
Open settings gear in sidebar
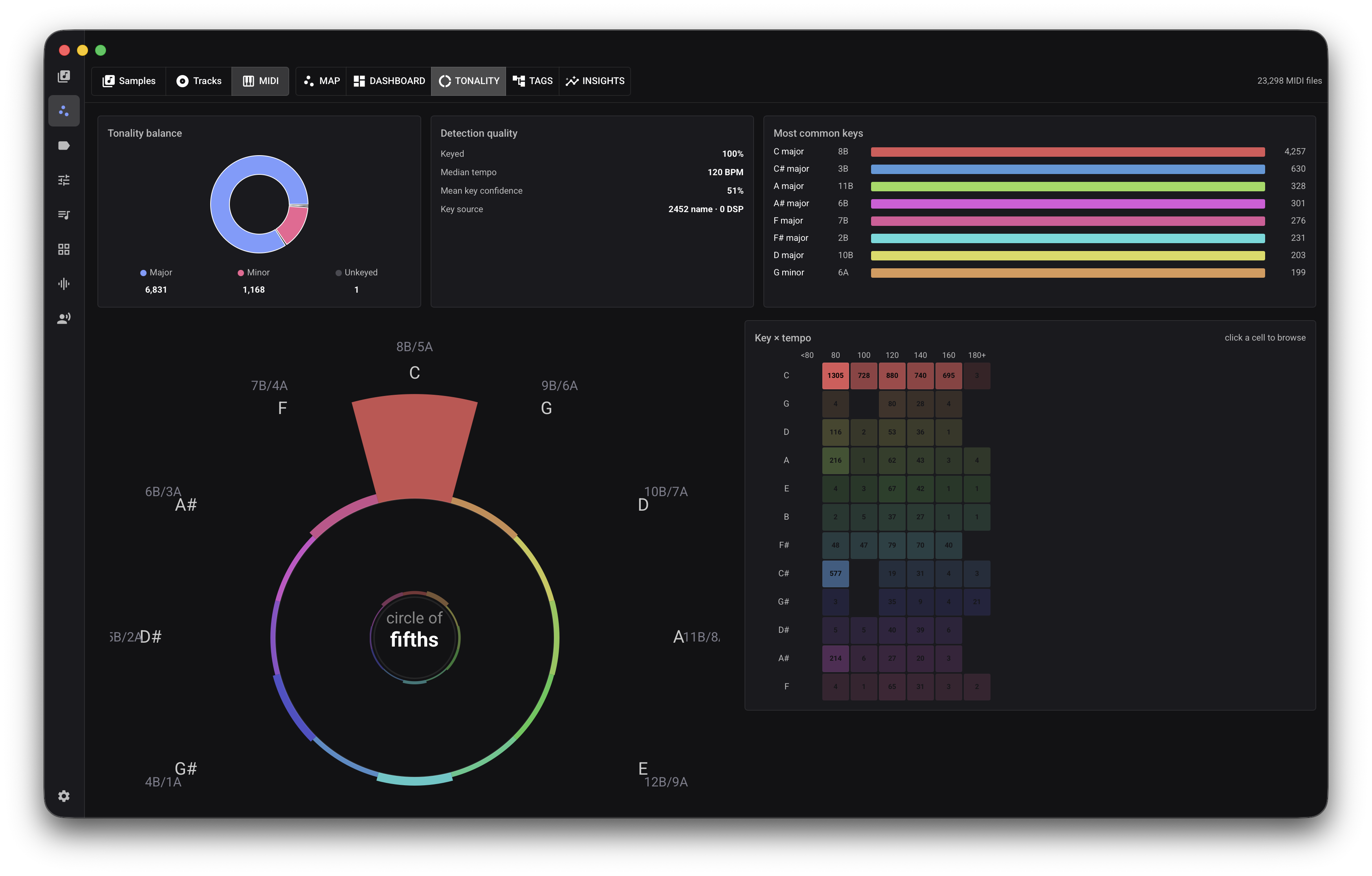click(x=64, y=796)
